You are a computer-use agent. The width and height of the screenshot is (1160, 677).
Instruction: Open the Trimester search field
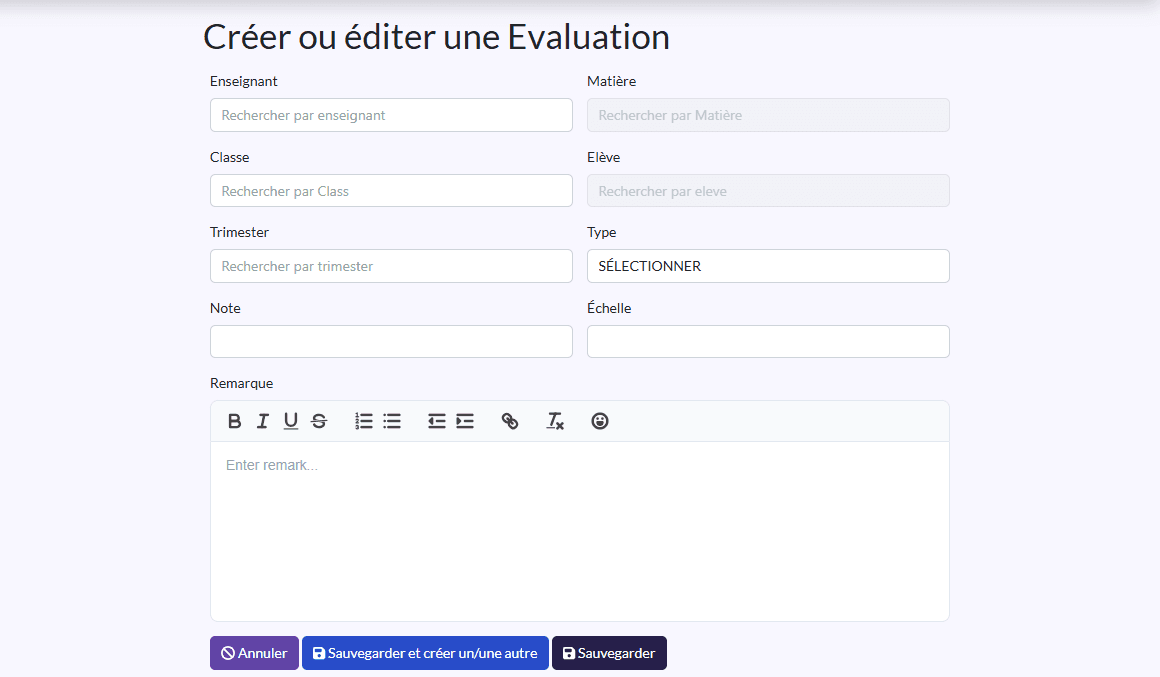[x=391, y=266]
